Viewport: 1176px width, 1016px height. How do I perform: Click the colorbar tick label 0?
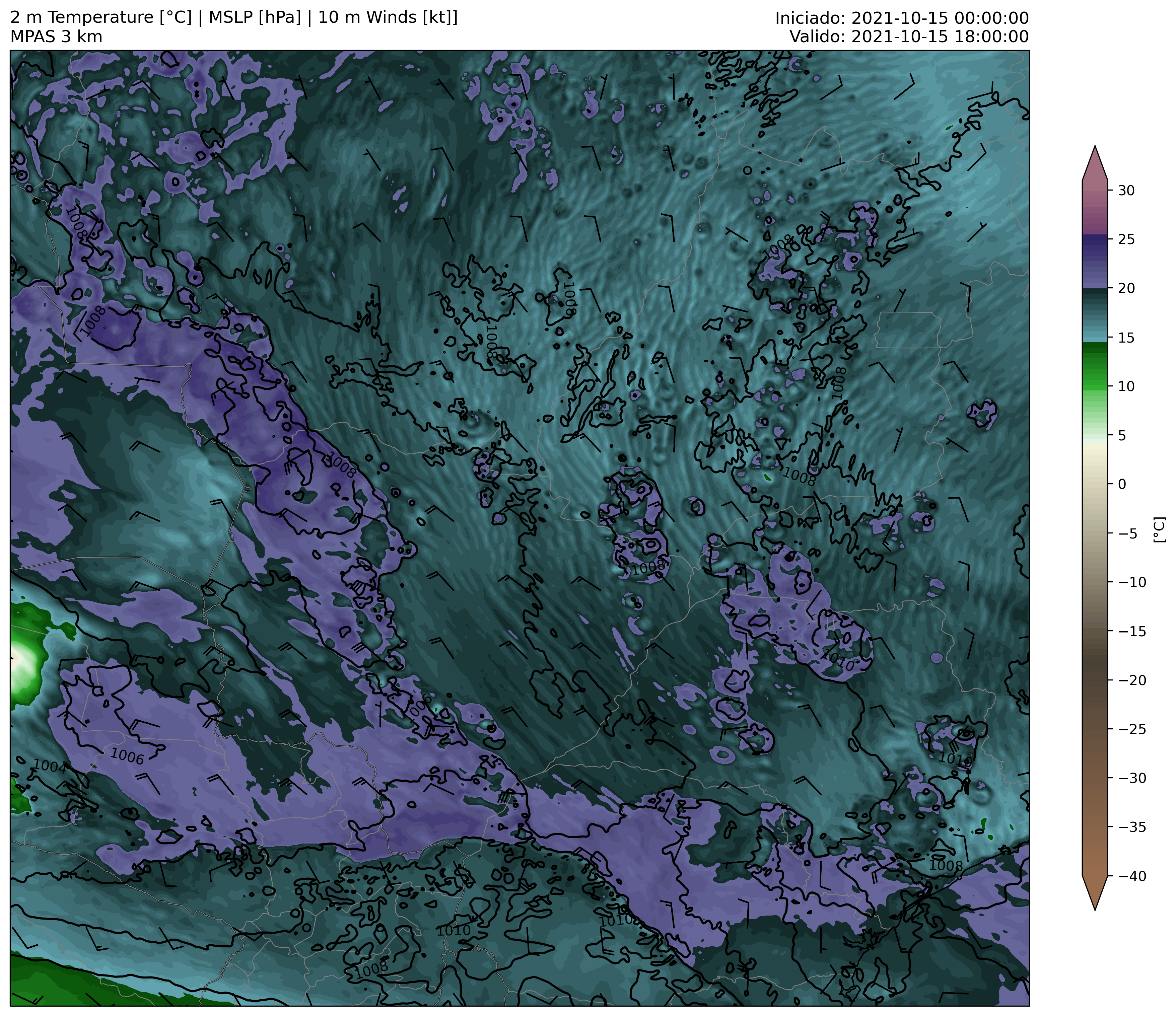(x=1122, y=485)
